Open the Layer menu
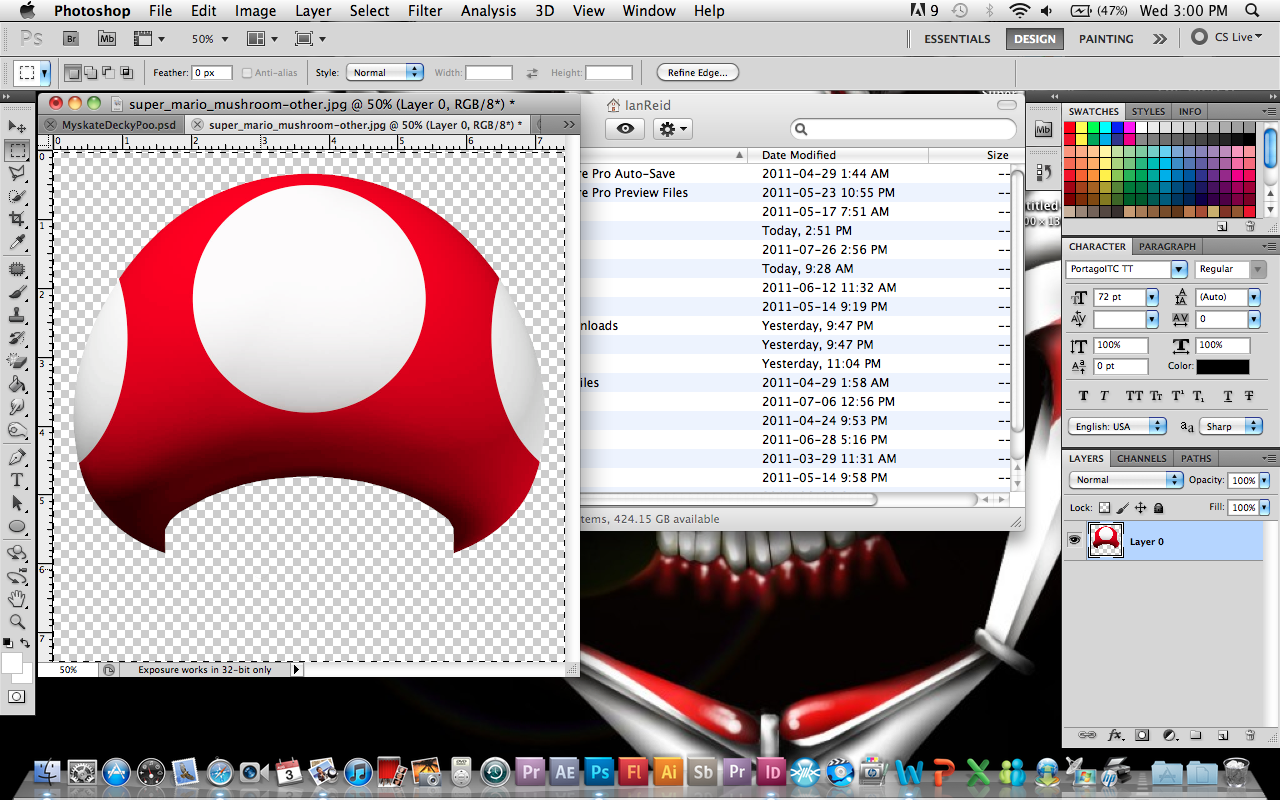The image size is (1280, 800). tap(313, 11)
